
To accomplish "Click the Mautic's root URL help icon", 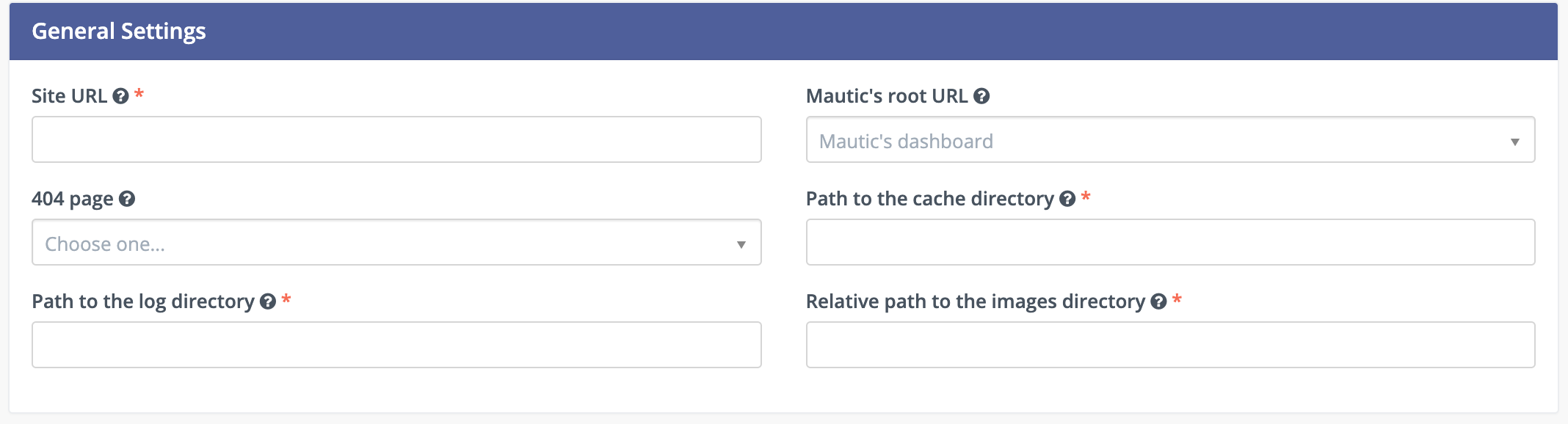I will [x=981, y=96].
